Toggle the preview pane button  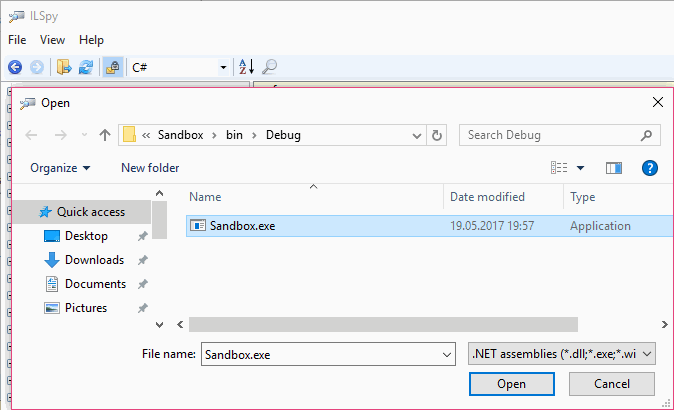click(x=614, y=168)
